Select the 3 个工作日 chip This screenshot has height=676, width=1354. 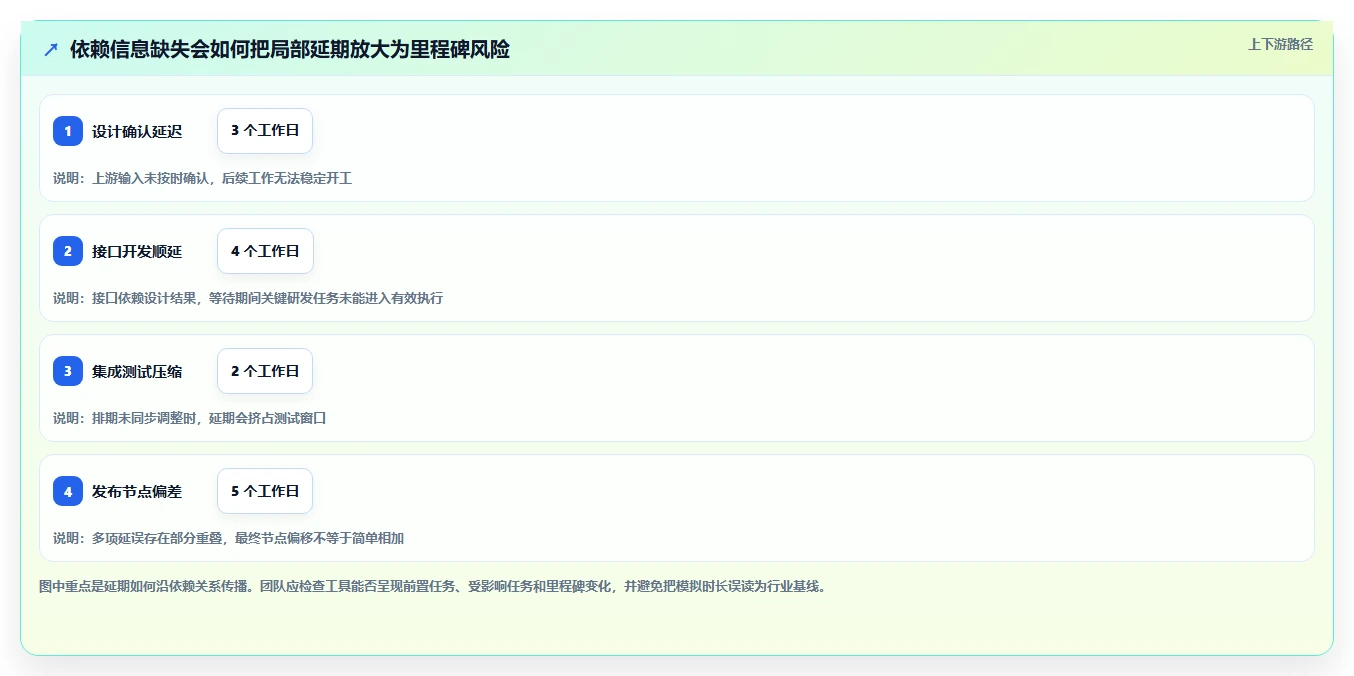265,131
